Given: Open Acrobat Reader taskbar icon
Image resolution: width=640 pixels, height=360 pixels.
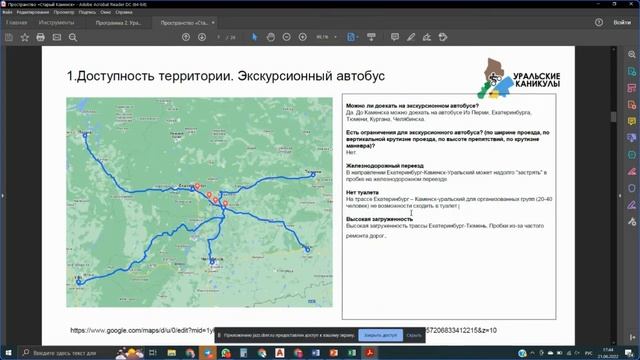Looking at the screenshot, I should 370,353.
